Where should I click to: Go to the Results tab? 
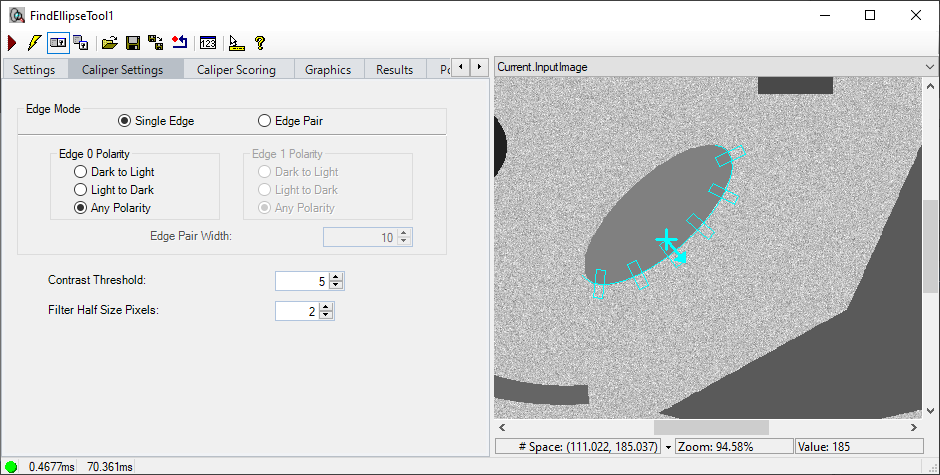tap(394, 70)
